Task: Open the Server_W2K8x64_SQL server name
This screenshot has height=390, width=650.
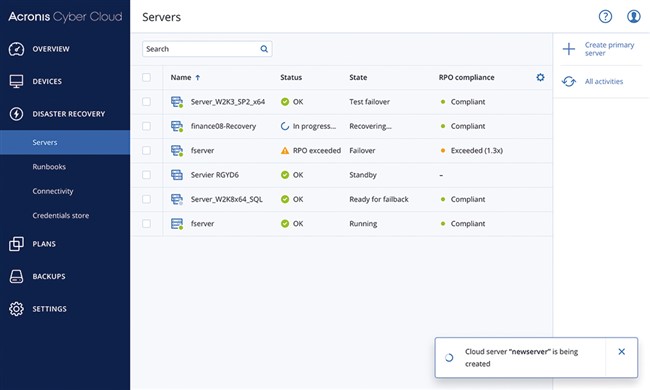Action: [x=226, y=199]
